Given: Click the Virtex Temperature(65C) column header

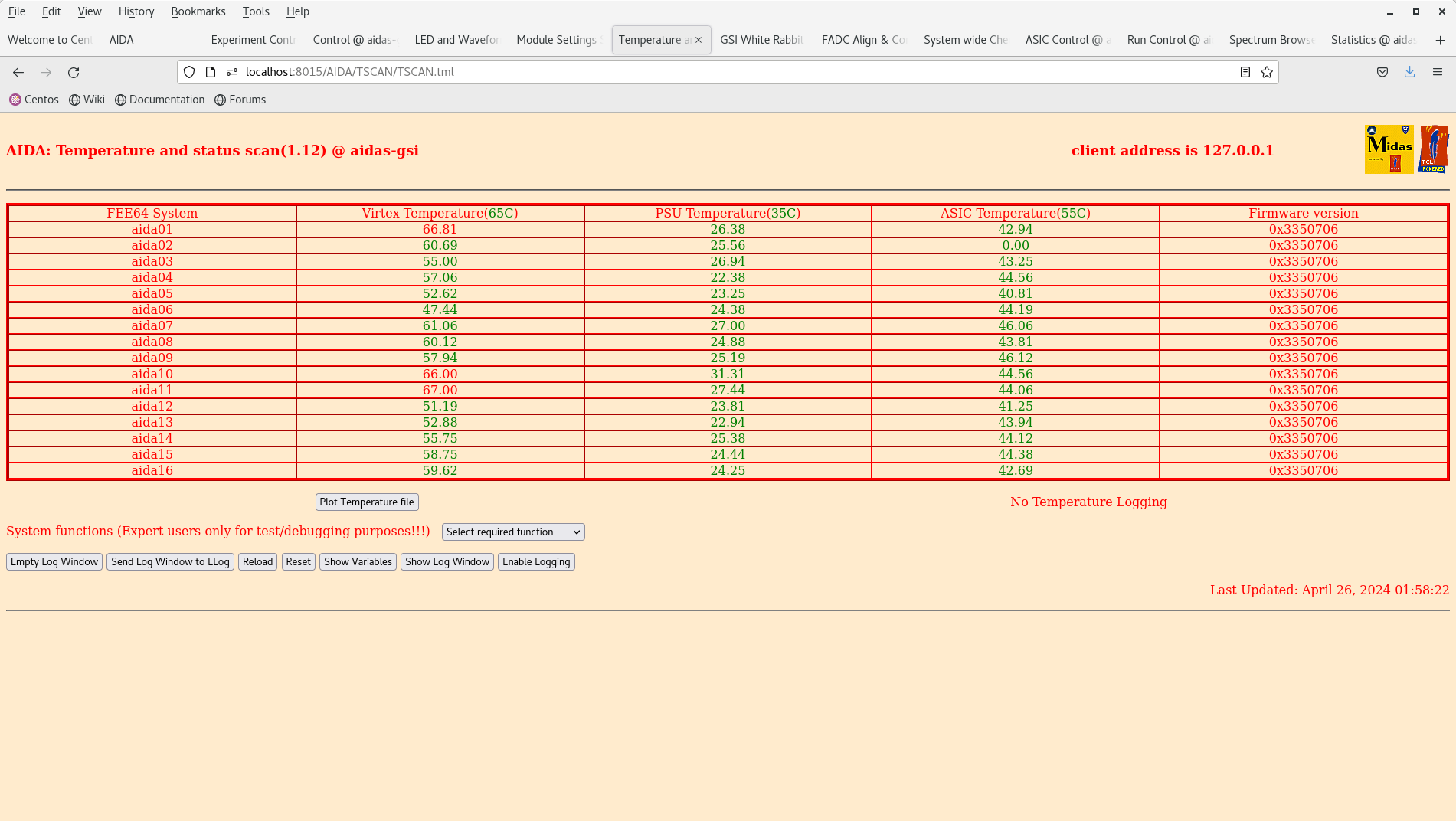Looking at the screenshot, I should (440, 214).
